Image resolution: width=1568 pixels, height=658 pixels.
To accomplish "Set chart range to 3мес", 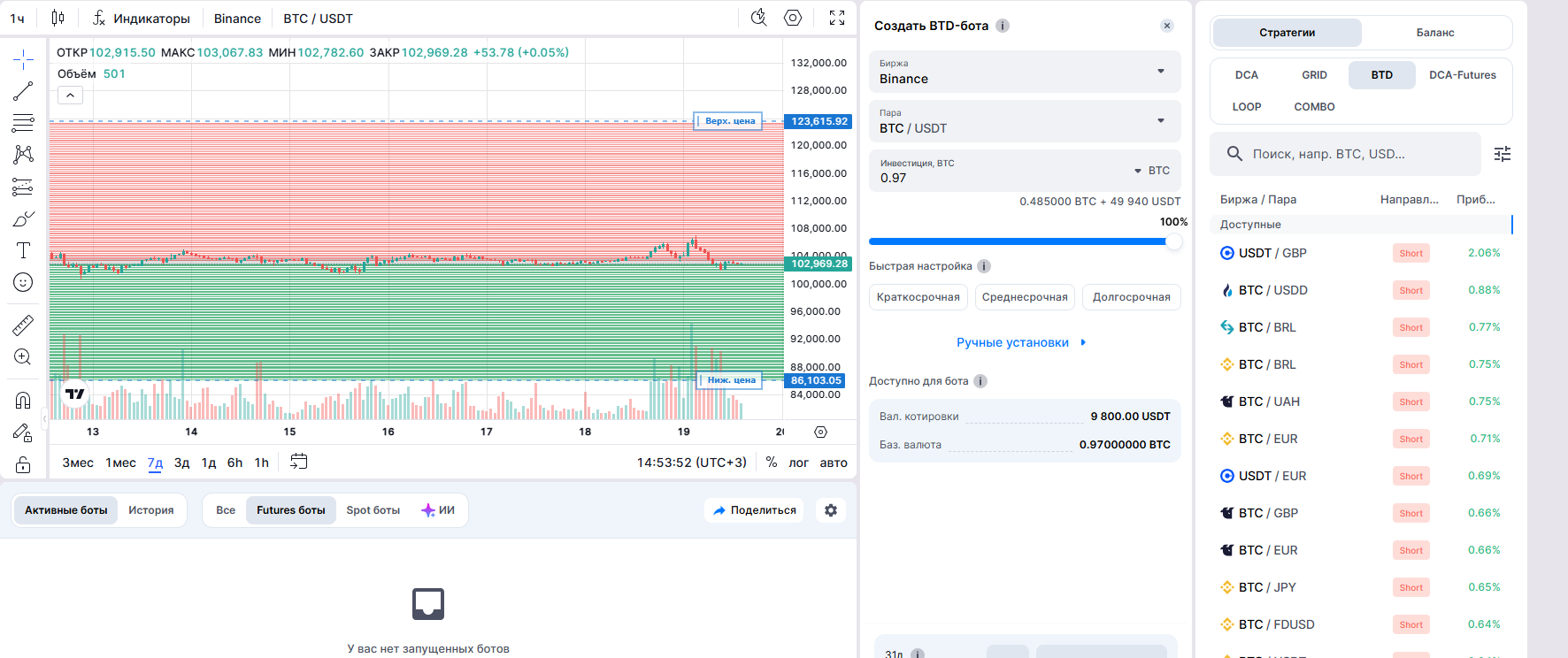I will (78, 463).
